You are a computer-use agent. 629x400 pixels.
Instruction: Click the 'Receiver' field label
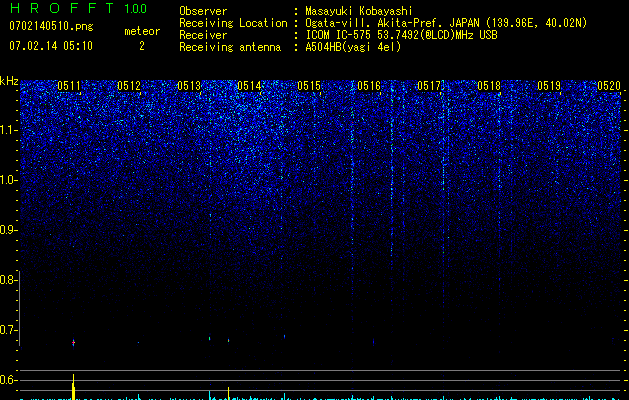click(203, 35)
